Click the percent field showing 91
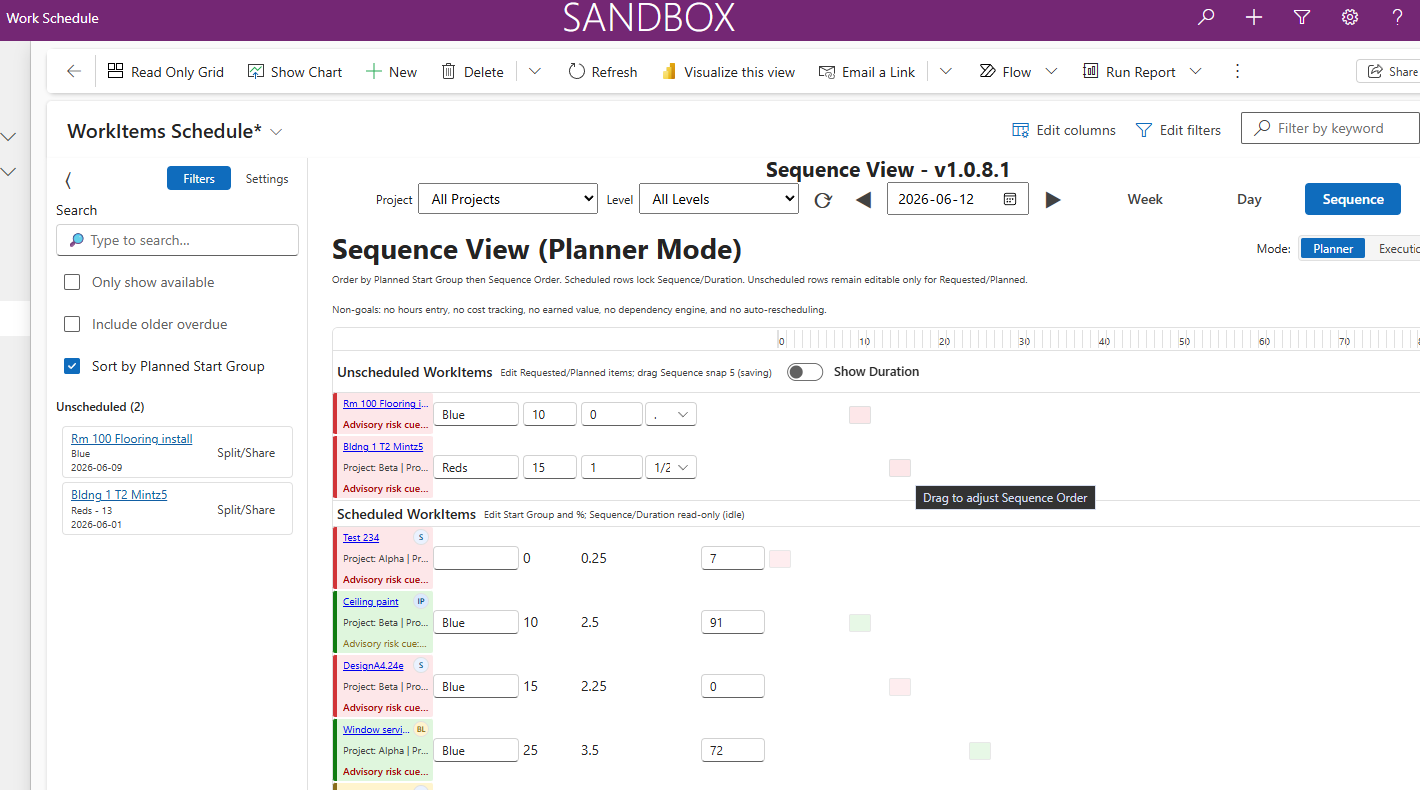This screenshot has height=790, width=1420. tap(733, 622)
